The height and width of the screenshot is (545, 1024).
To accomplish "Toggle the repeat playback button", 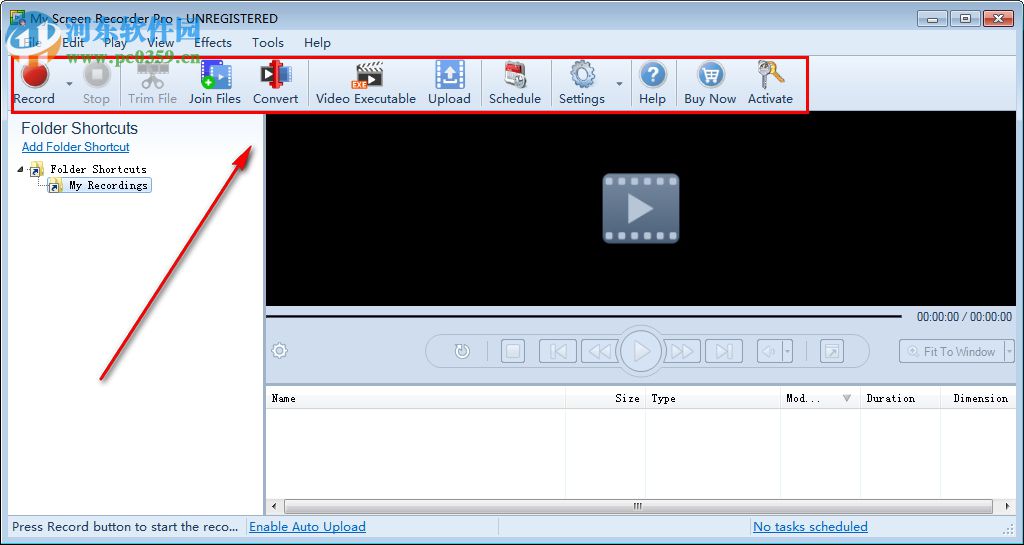I will (462, 351).
